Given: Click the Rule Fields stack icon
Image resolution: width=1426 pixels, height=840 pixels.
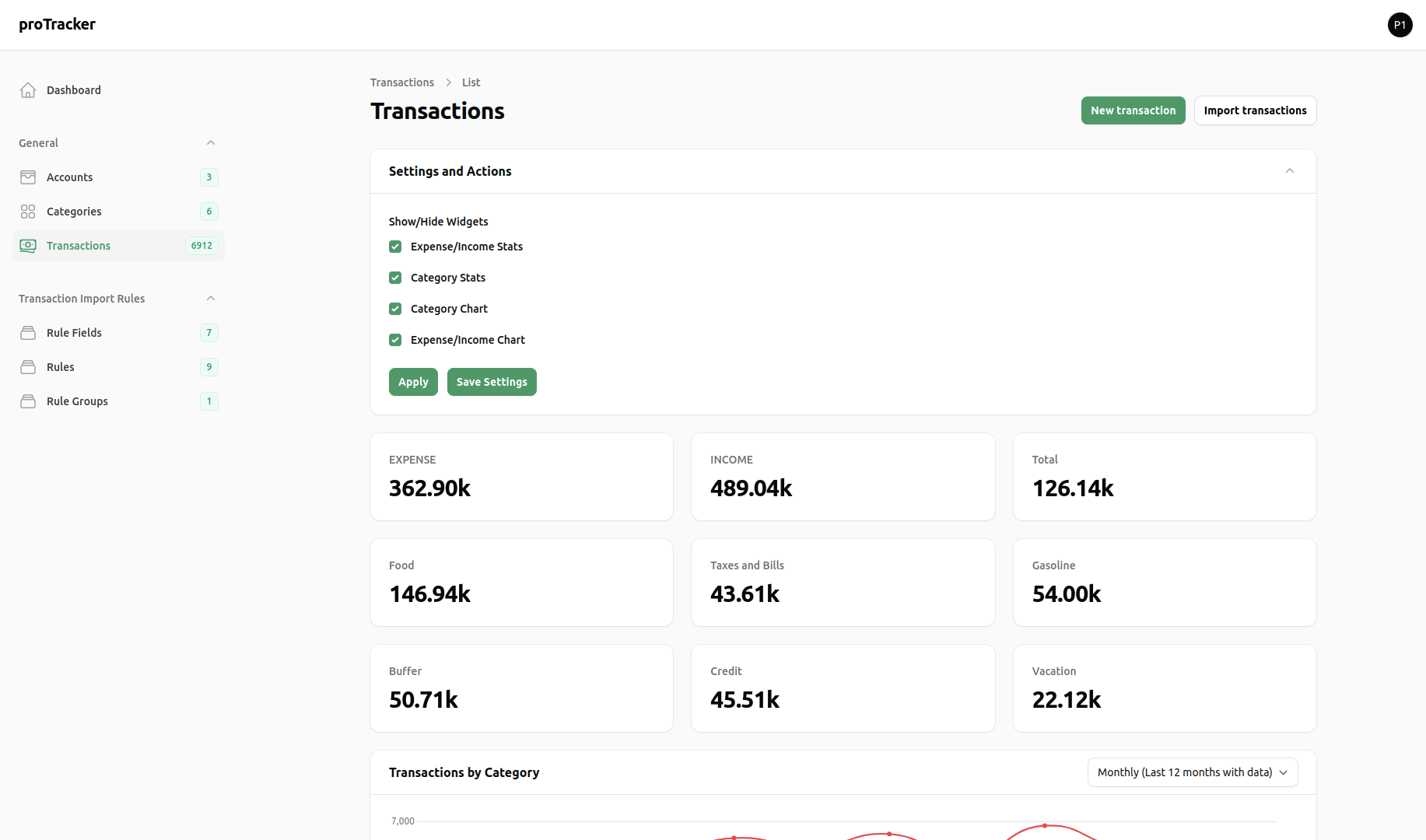Looking at the screenshot, I should (x=28, y=333).
